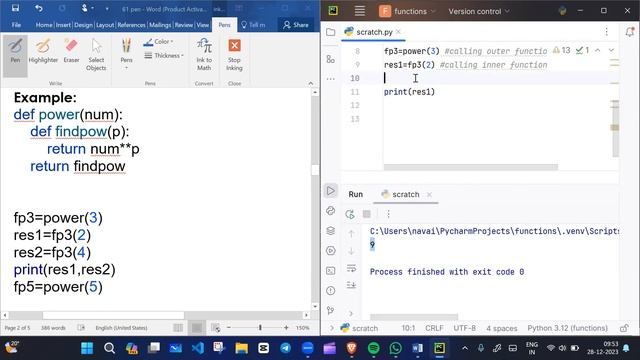The height and width of the screenshot is (360, 640).
Task: Switch to the Mailings ribbon tab
Action: tap(160, 25)
